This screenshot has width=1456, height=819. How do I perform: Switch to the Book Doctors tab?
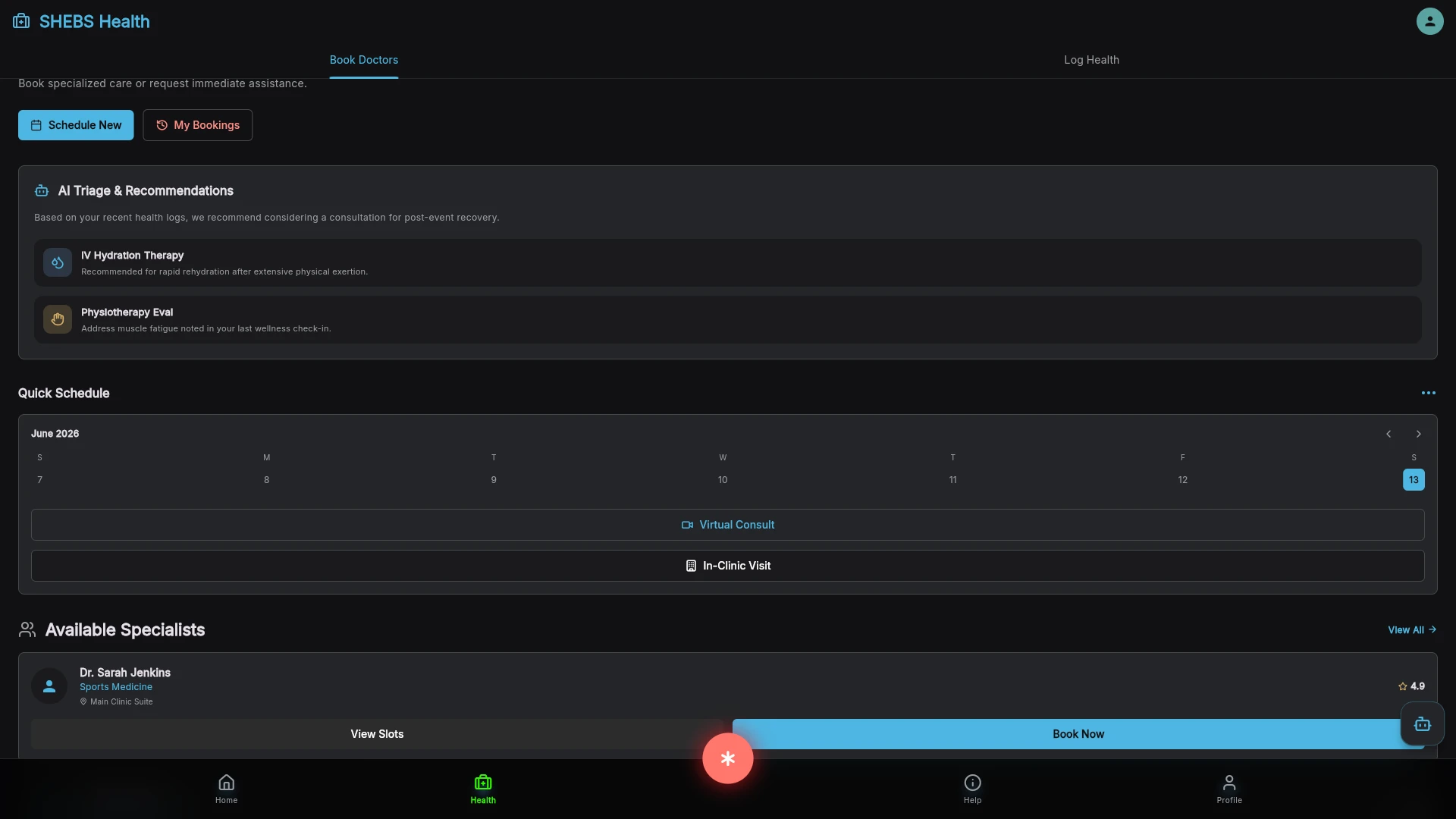[x=363, y=60]
